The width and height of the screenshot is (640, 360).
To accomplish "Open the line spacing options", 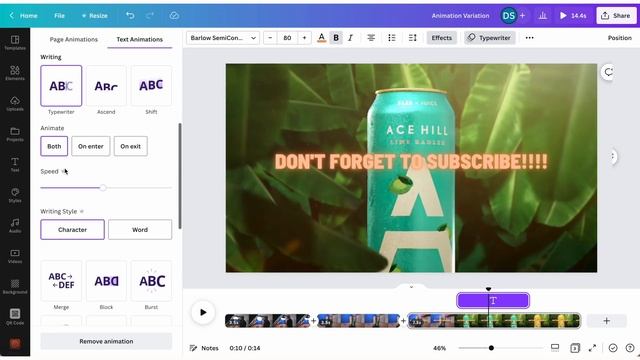I will coord(413,38).
